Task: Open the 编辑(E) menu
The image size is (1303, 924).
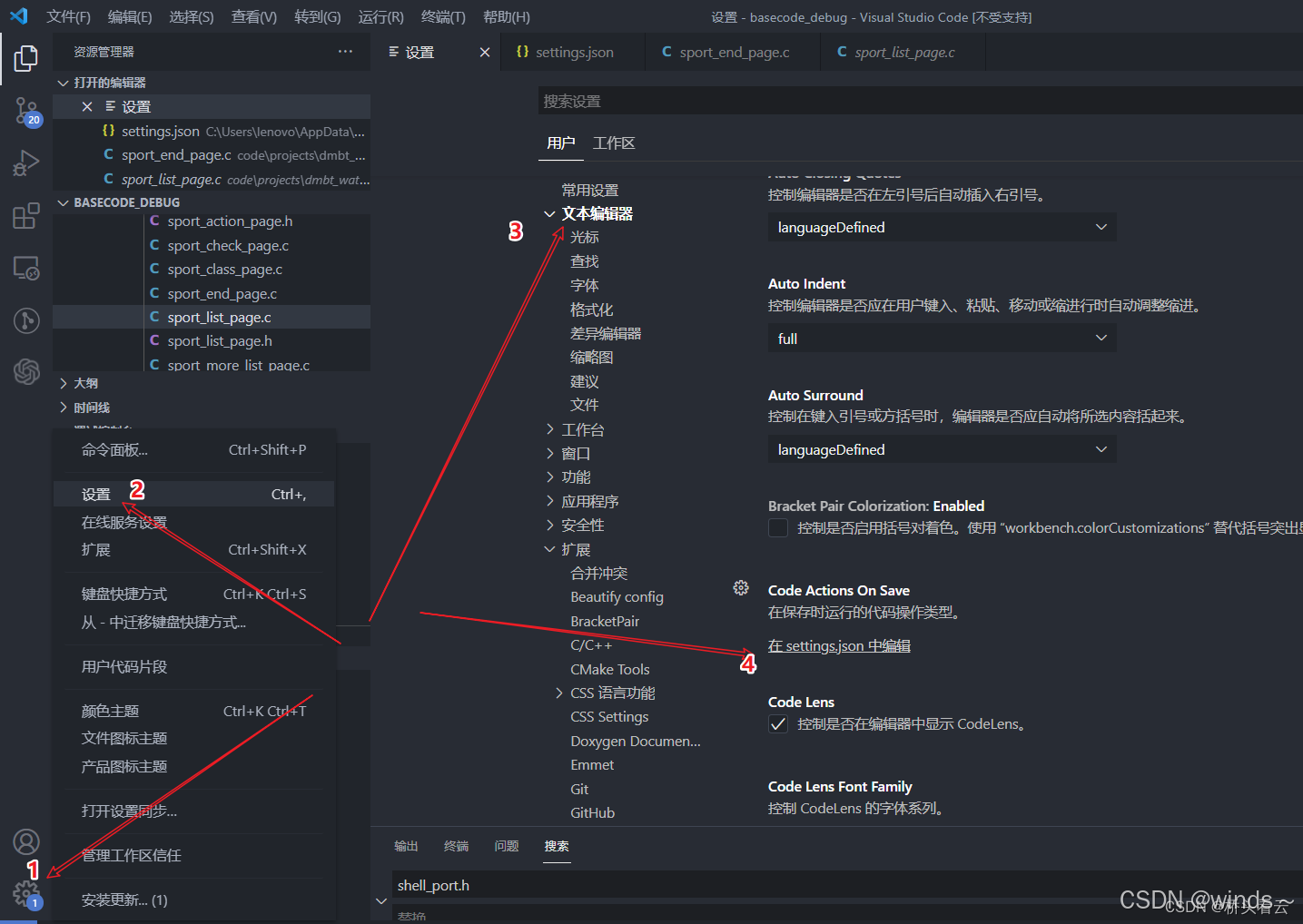Action: [x=130, y=16]
